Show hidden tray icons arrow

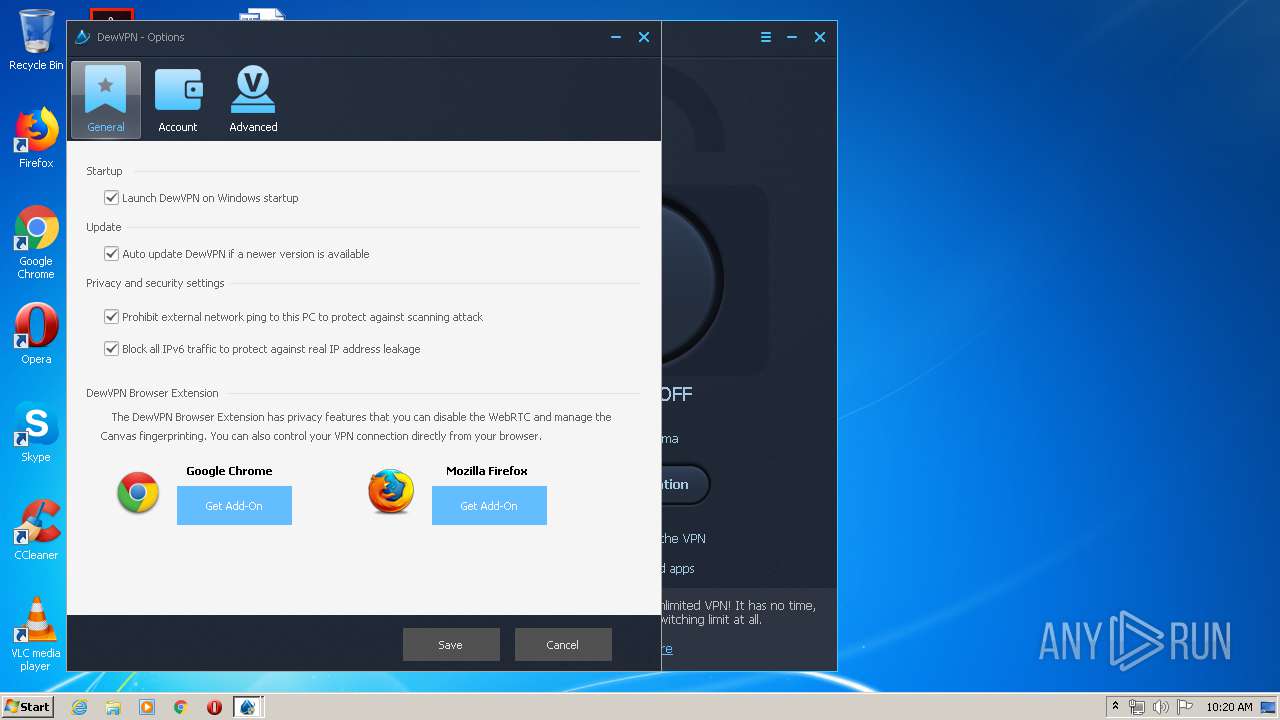tap(1115, 707)
